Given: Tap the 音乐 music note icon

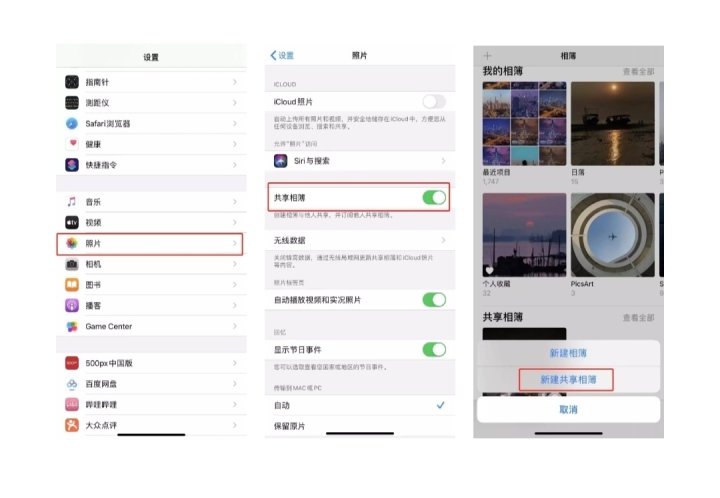Looking at the screenshot, I should pyautogui.click(x=72, y=201).
